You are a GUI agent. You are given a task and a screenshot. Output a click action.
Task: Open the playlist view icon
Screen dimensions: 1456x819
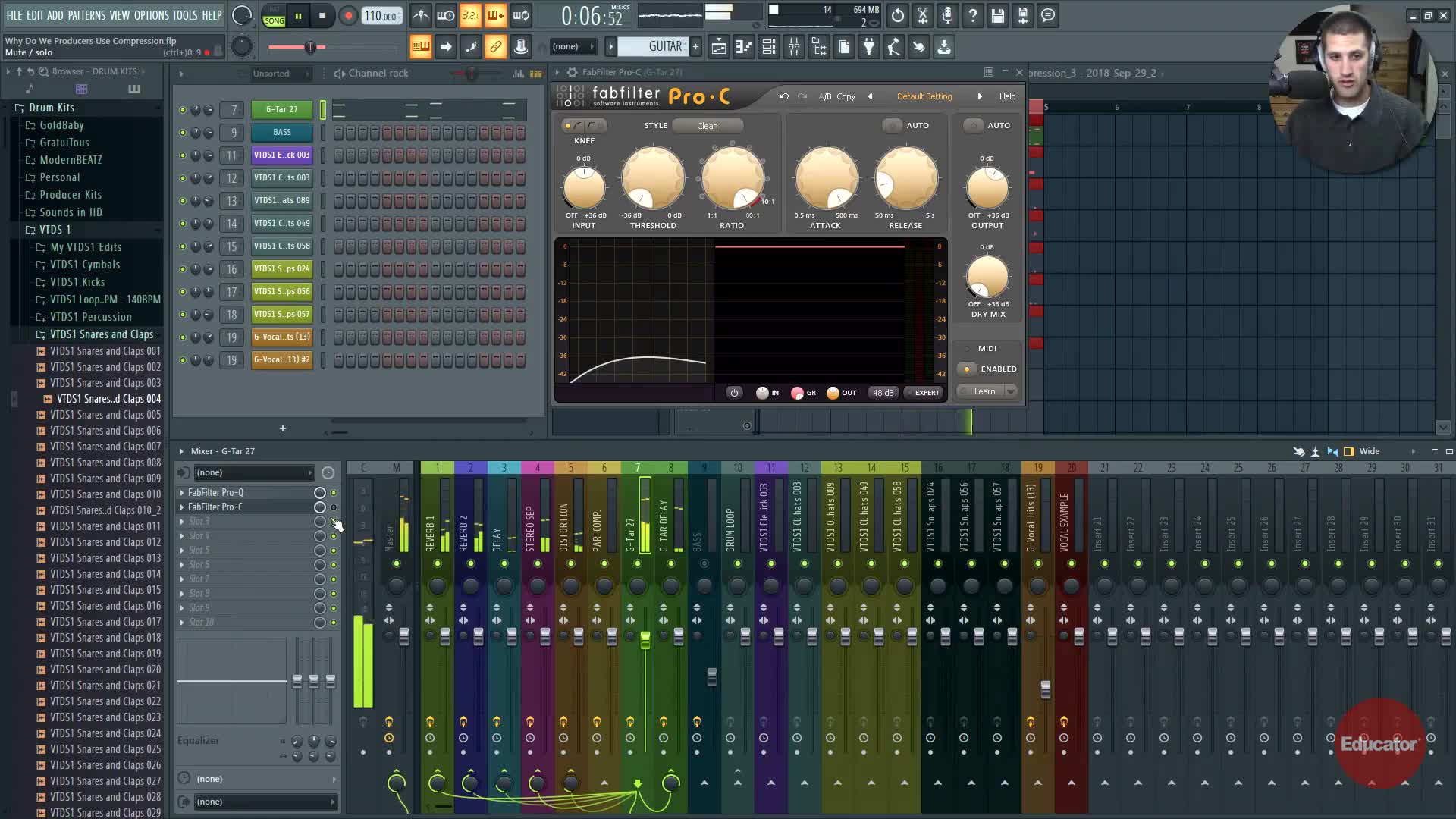pyautogui.click(x=718, y=47)
